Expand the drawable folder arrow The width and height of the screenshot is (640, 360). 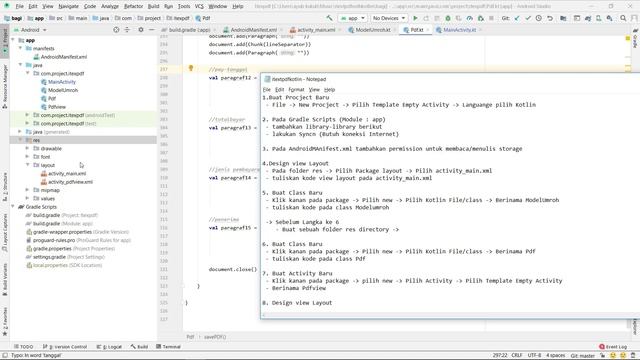tap(28, 148)
